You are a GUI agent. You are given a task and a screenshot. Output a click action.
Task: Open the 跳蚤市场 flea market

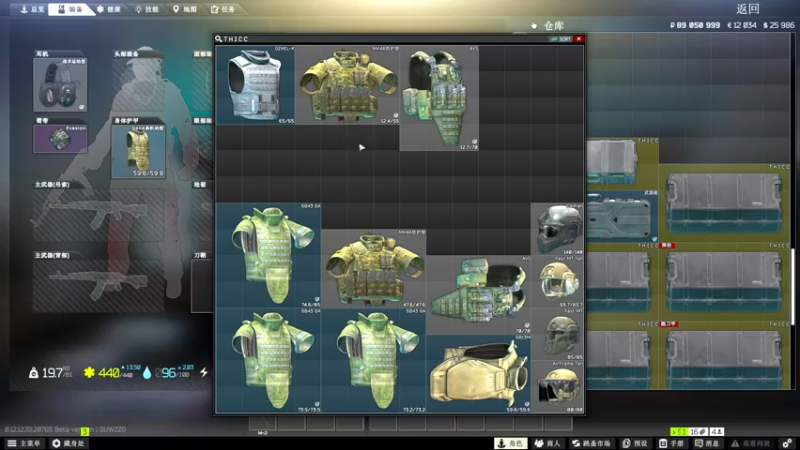click(x=592, y=443)
